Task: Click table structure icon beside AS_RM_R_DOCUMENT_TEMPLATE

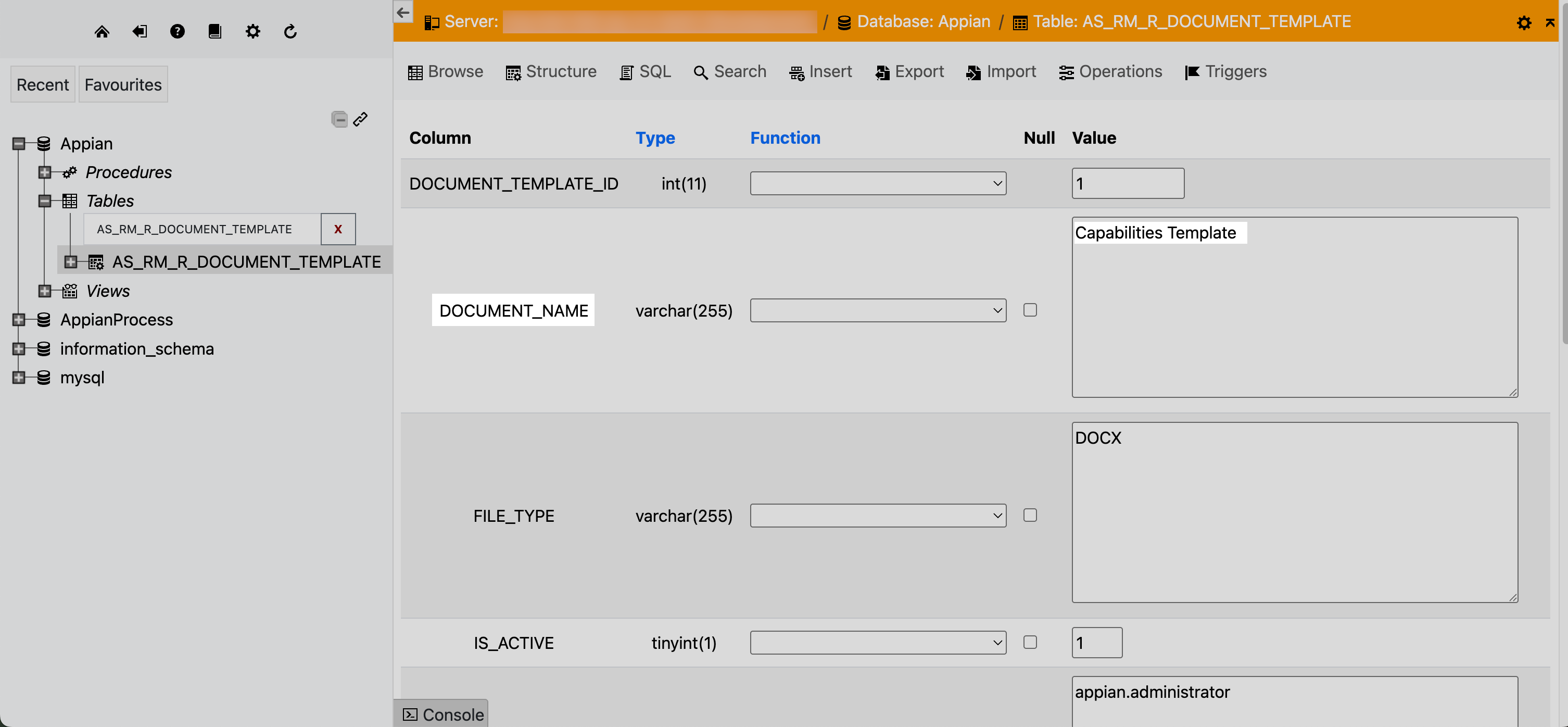Action: 96,262
